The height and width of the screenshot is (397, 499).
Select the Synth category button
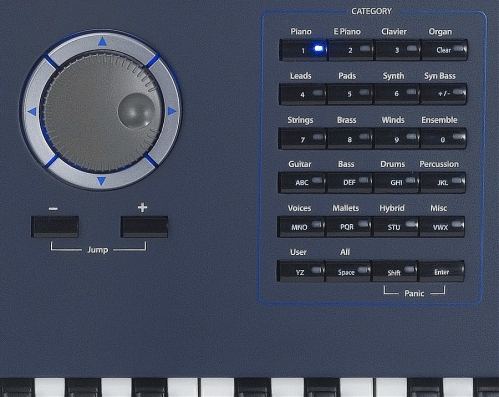click(397, 94)
